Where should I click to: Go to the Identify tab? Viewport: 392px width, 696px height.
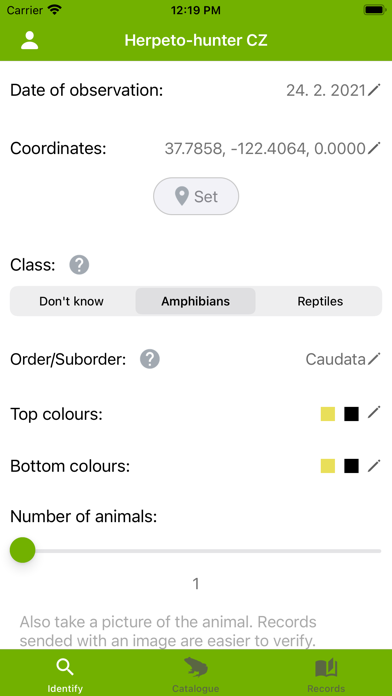65,675
